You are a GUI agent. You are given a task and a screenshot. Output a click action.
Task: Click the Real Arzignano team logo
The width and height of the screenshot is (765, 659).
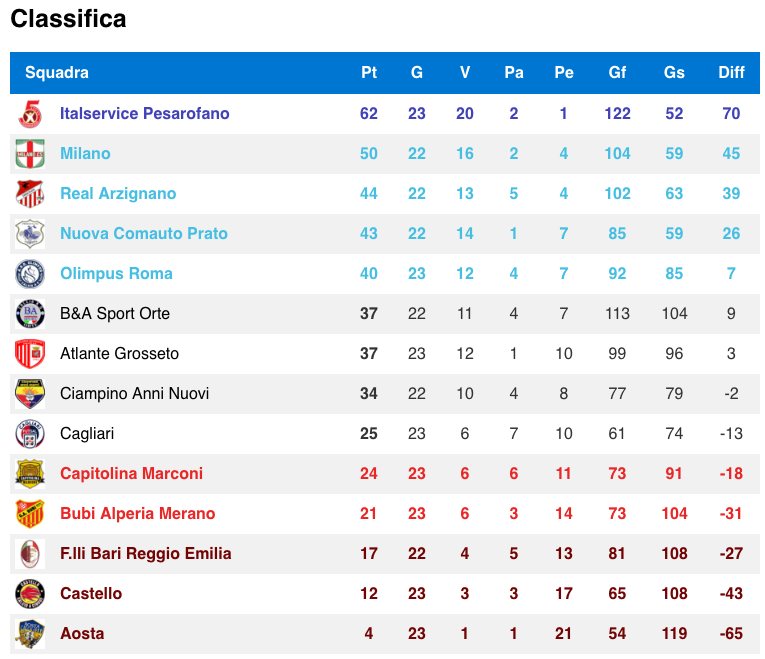pyautogui.click(x=30, y=194)
